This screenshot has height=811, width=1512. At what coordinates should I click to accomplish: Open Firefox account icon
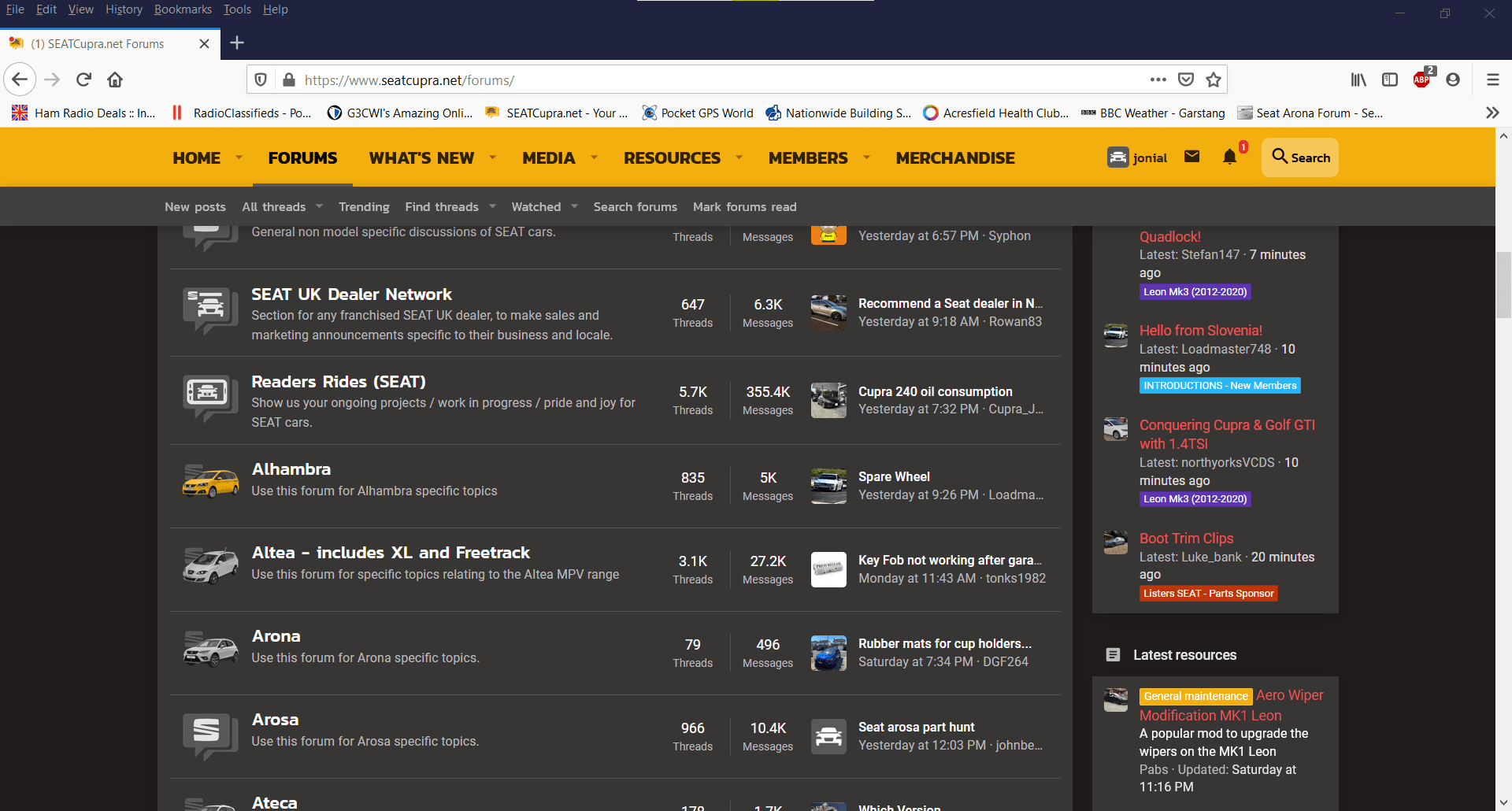(x=1453, y=80)
